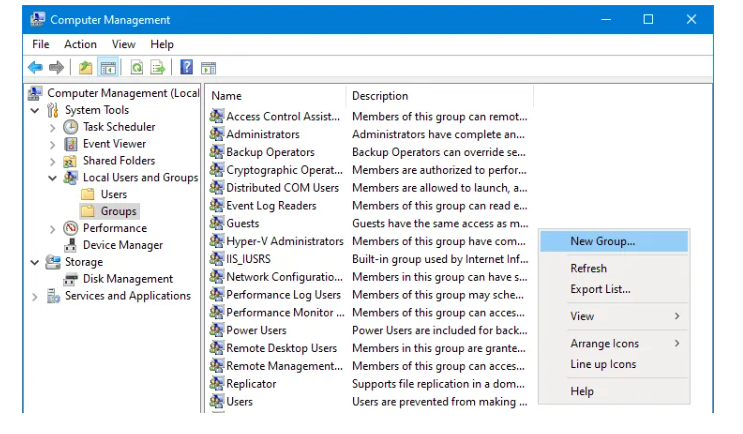Click the Task Scheduler clock icon

(x=70, y=127)
